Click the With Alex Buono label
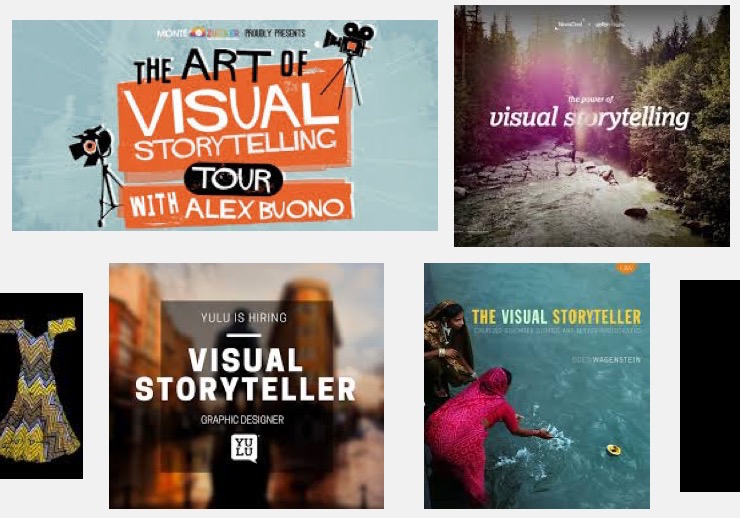Image resolution: width=740 pixels, height=518 pixels. [x=237, y=208]
